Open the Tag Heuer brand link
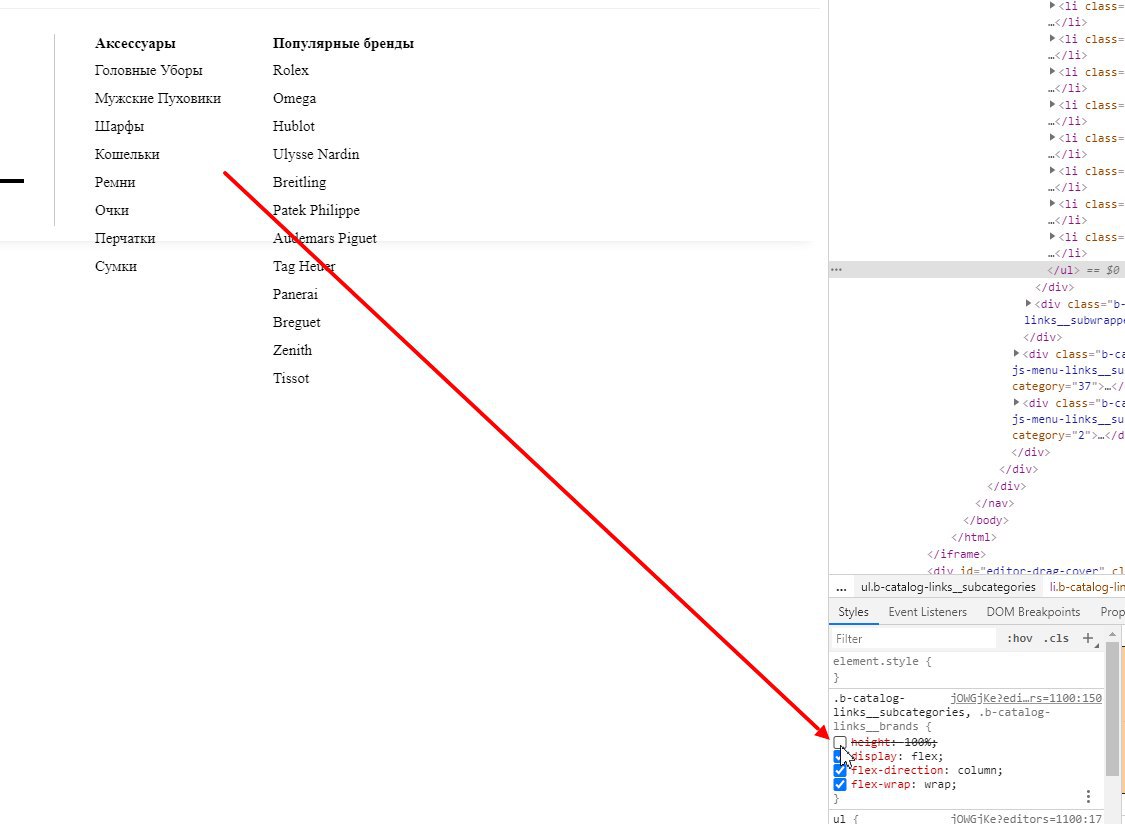This screenshot has width=1125, height=824. (x=303, y=266)
